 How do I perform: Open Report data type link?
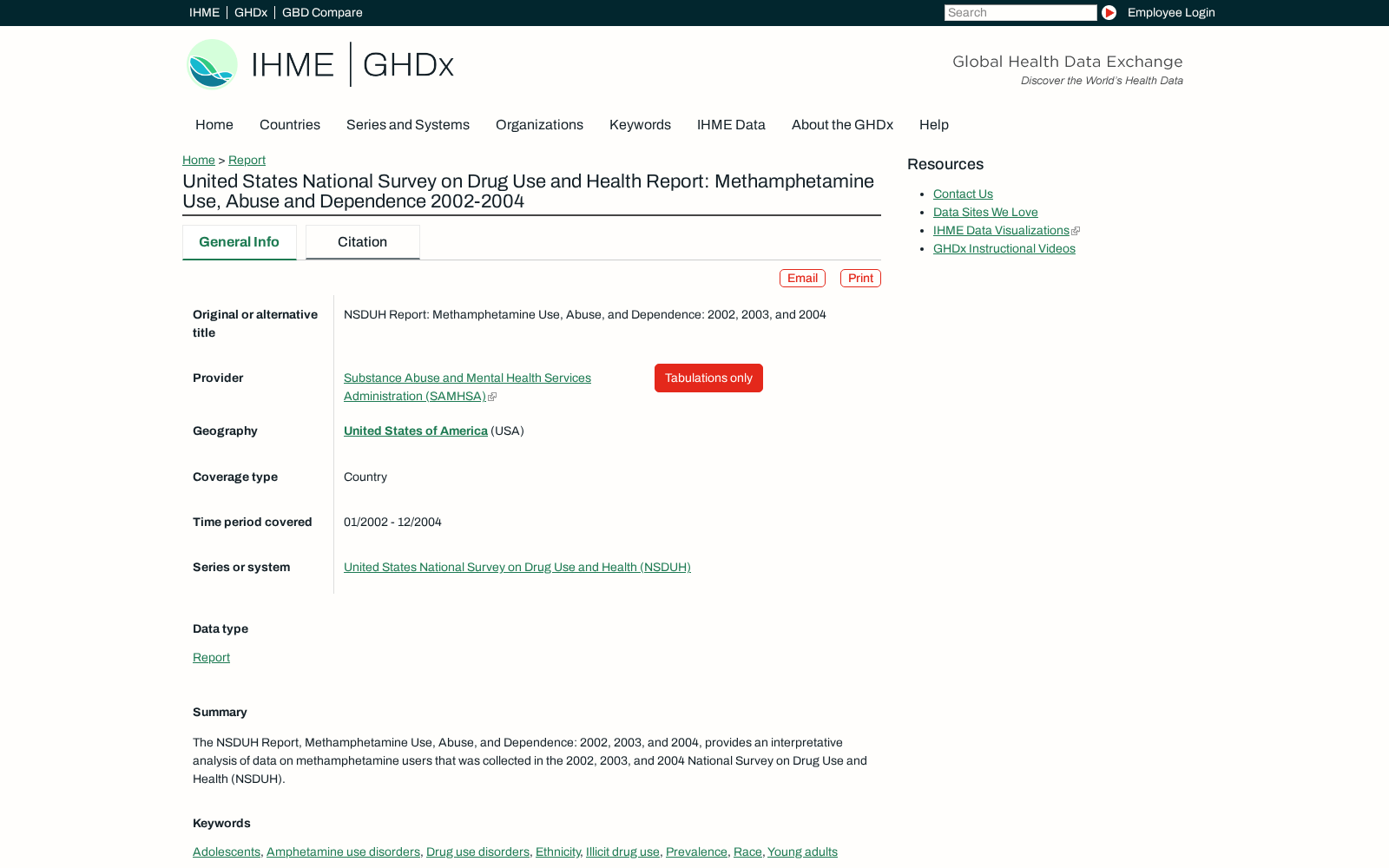(x=211, y=658)
